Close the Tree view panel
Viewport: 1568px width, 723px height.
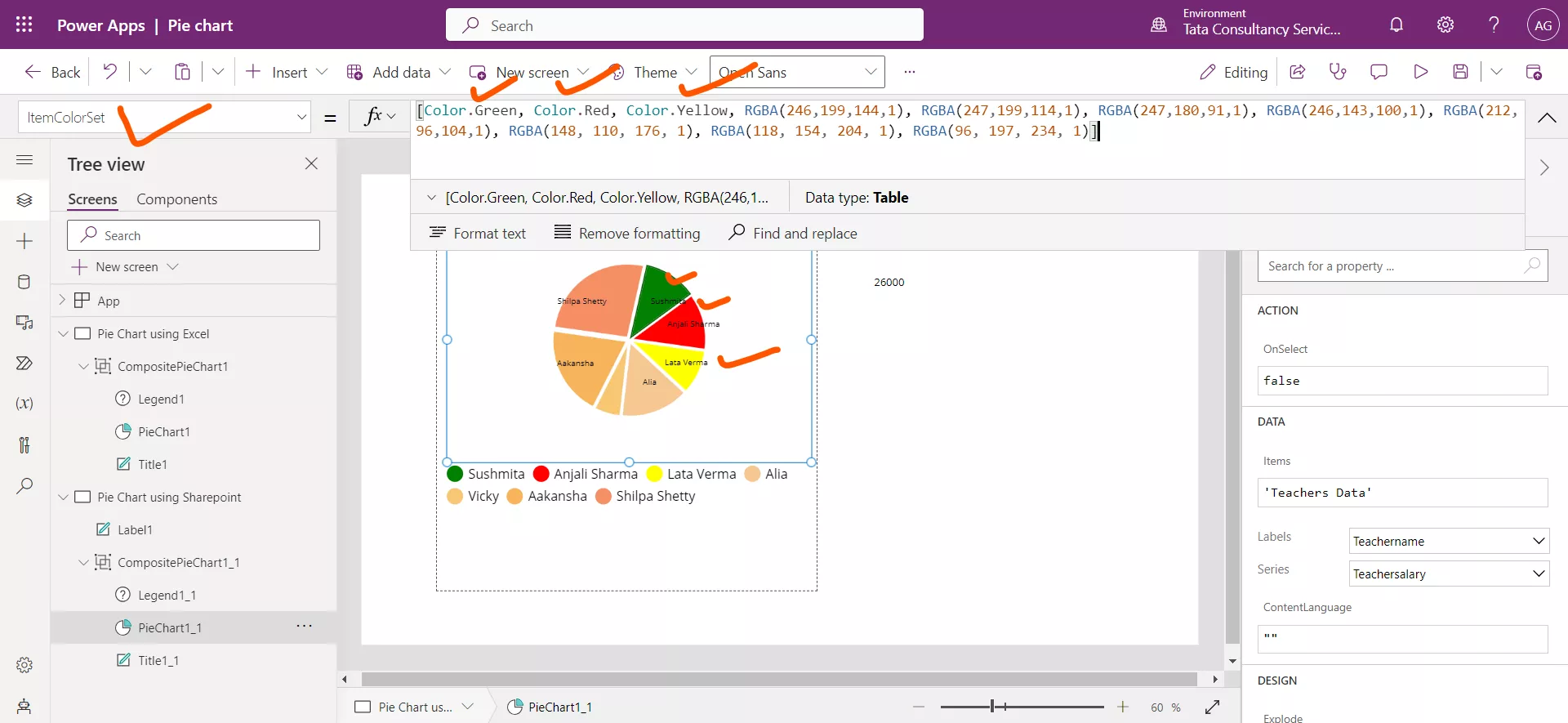pyautogui.click(x=311, y=163)
